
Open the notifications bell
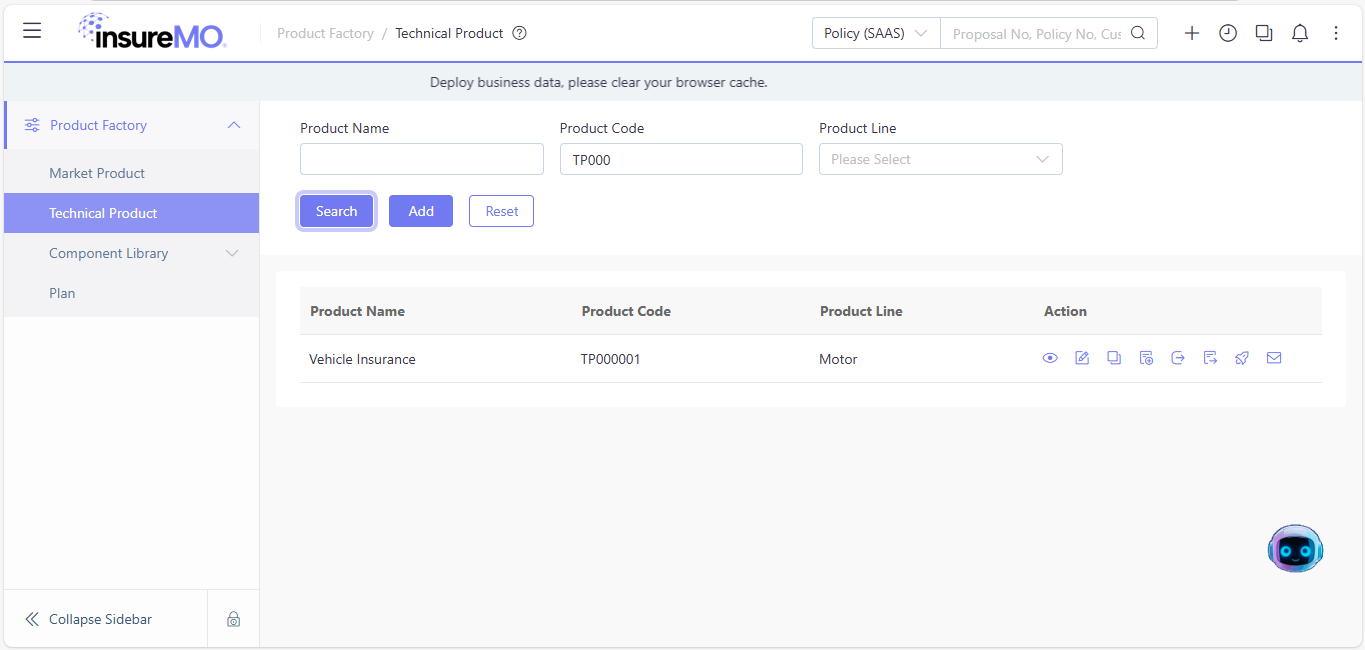(x=1300, y=33)
